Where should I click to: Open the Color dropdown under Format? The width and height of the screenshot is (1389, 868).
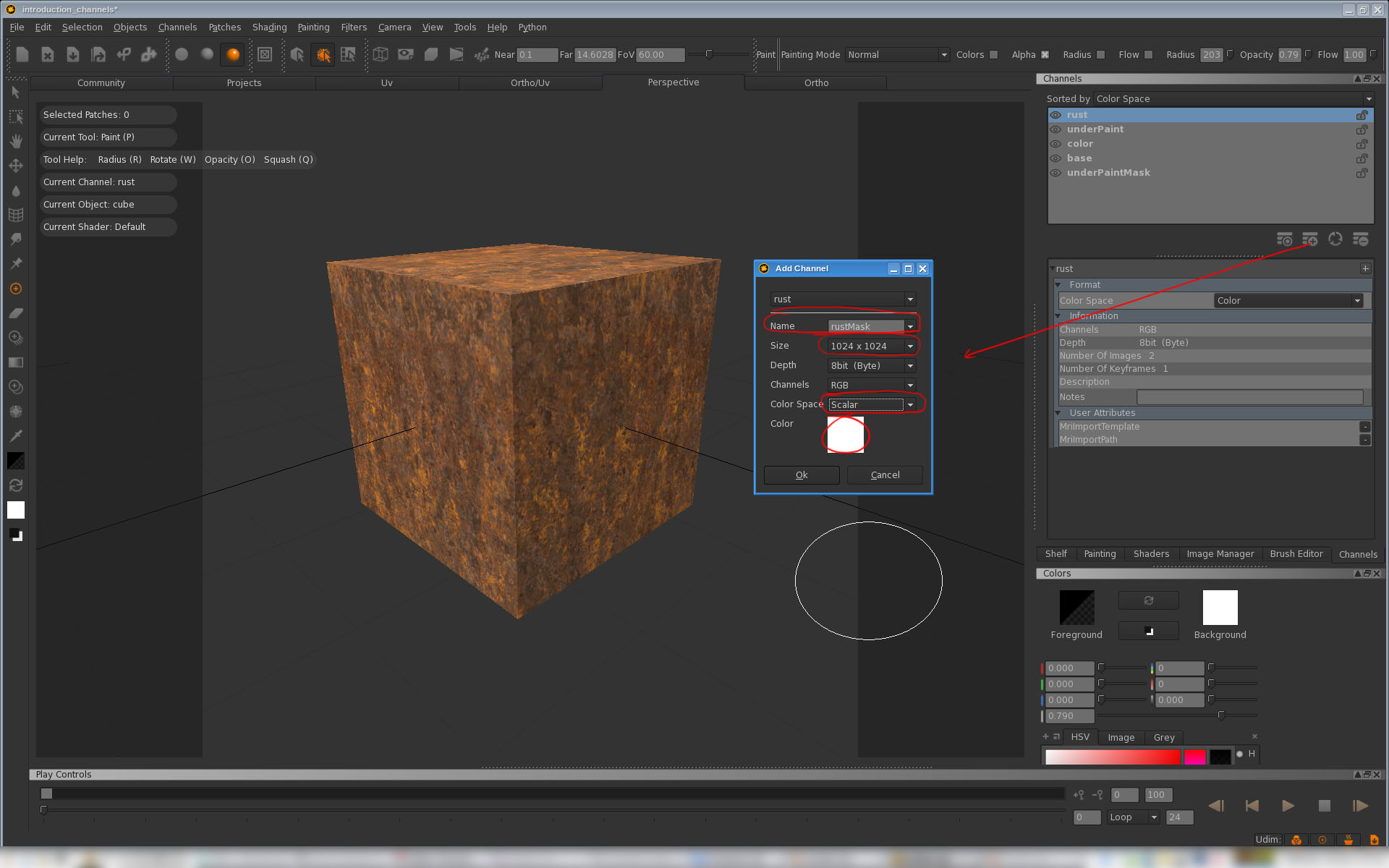1288,301
